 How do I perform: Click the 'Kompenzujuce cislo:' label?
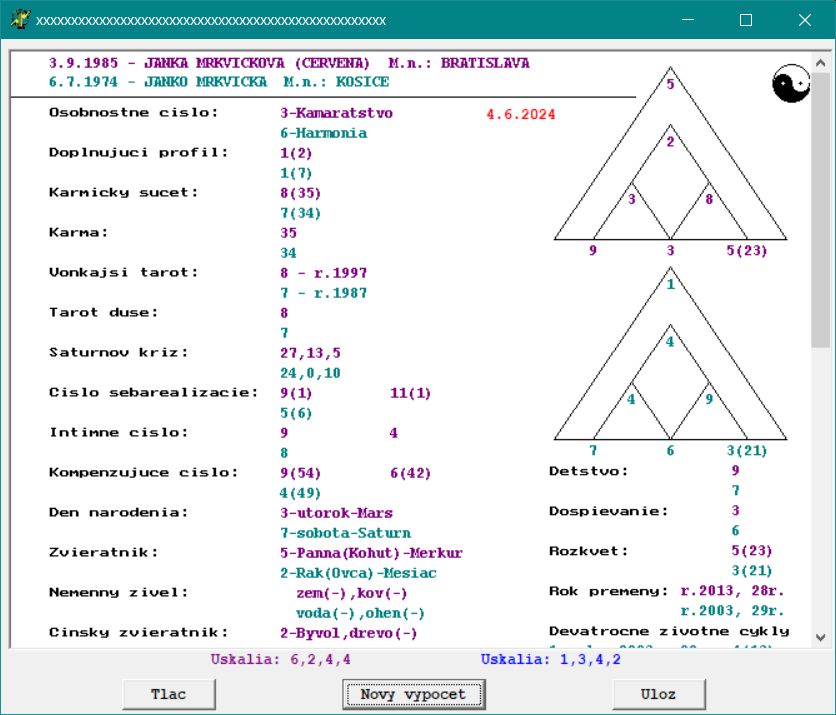(x=143, y=472)
